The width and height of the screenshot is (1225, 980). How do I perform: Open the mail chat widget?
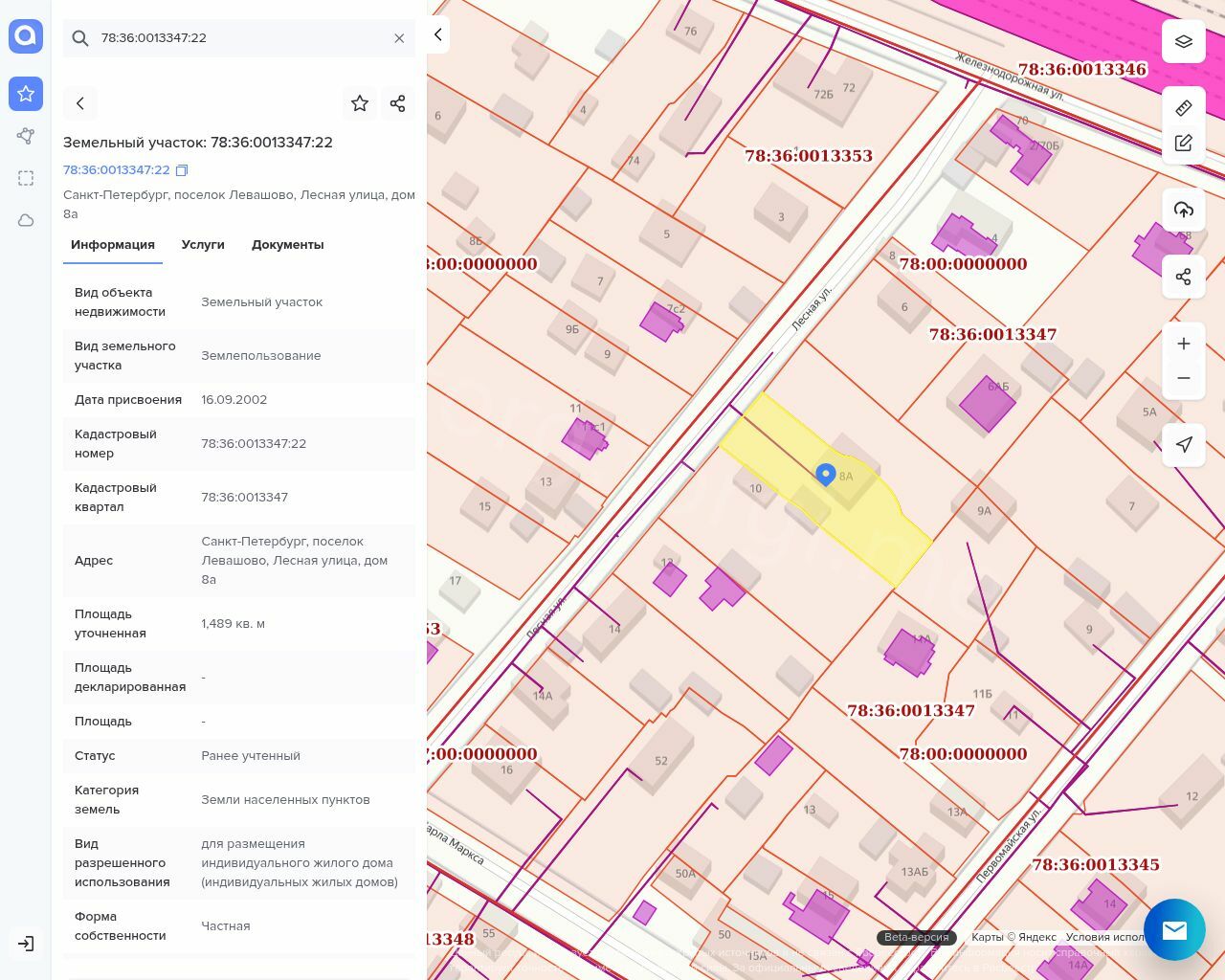[x=1174, y=929]
